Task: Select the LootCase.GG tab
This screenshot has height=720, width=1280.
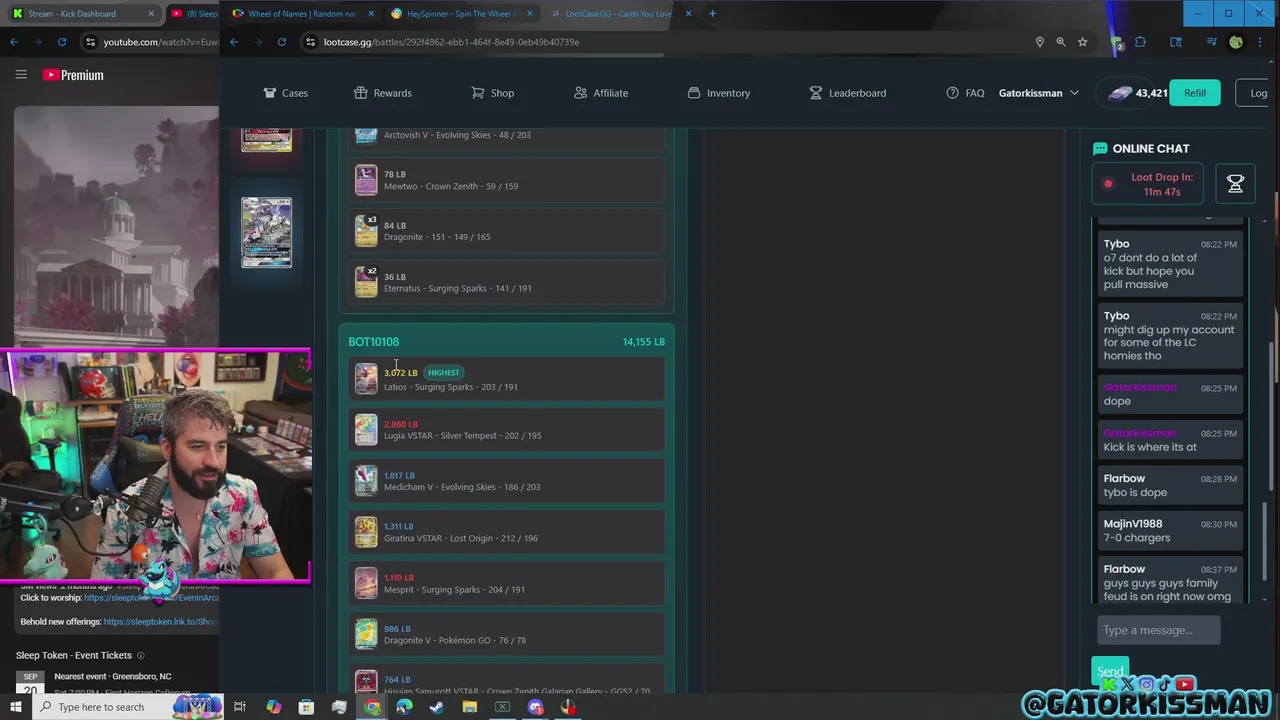Action: (x=620, y=14)
